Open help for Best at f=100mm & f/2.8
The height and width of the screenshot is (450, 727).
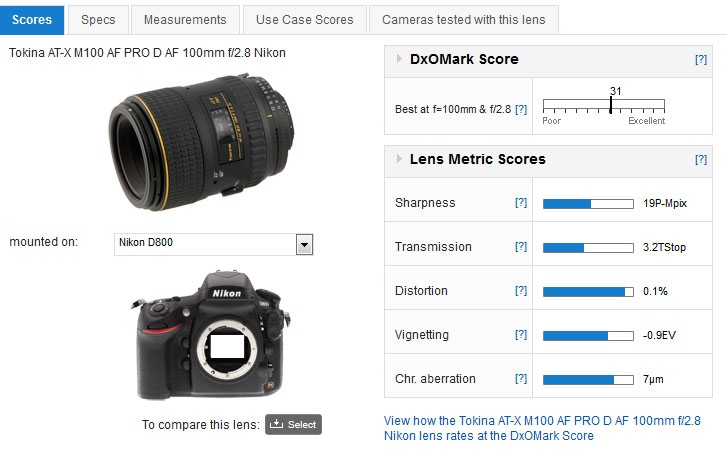click(521, 109)
